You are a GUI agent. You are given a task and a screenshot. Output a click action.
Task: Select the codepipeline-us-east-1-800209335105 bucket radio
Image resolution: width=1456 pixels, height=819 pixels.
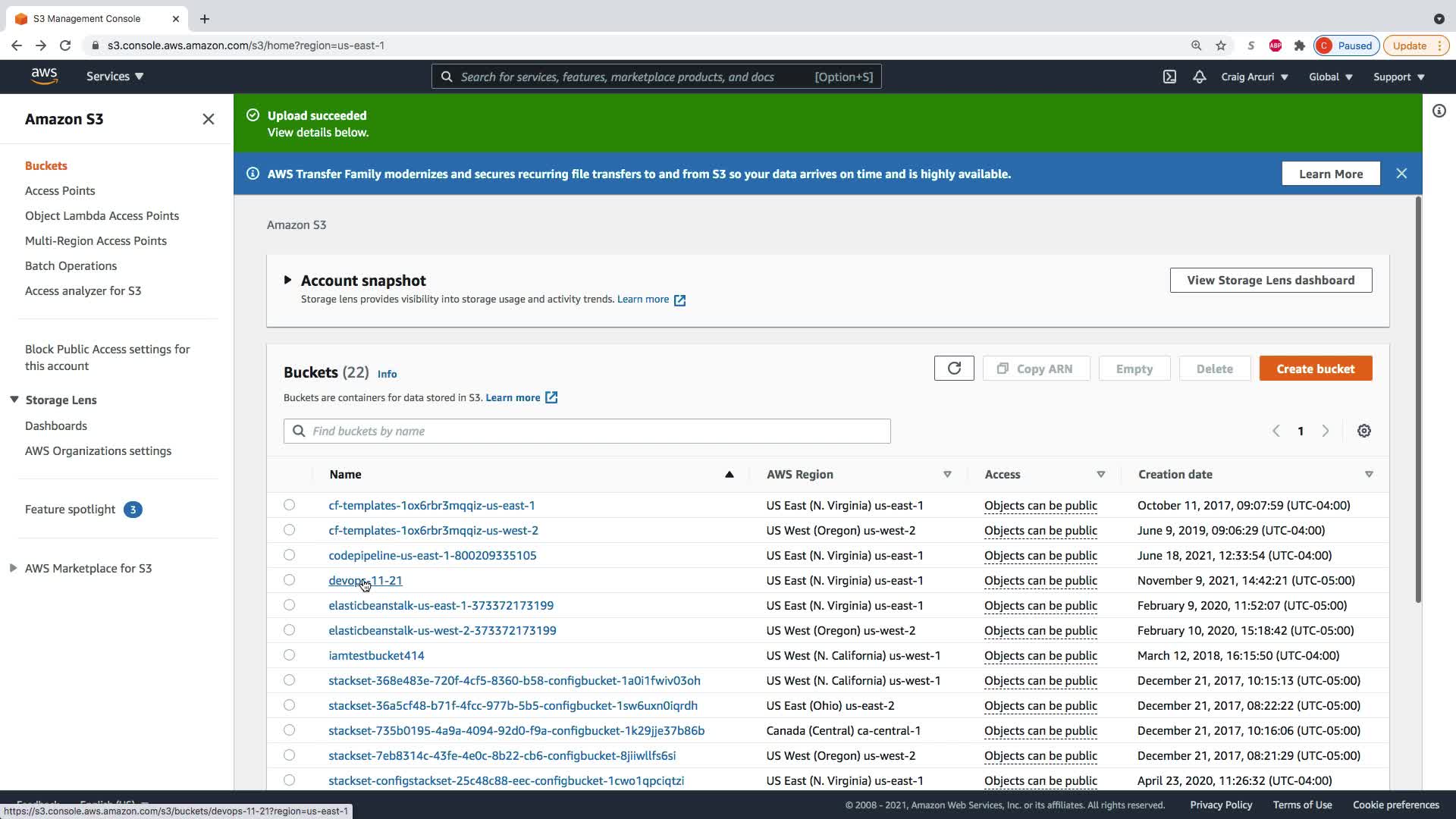[289, 555]
